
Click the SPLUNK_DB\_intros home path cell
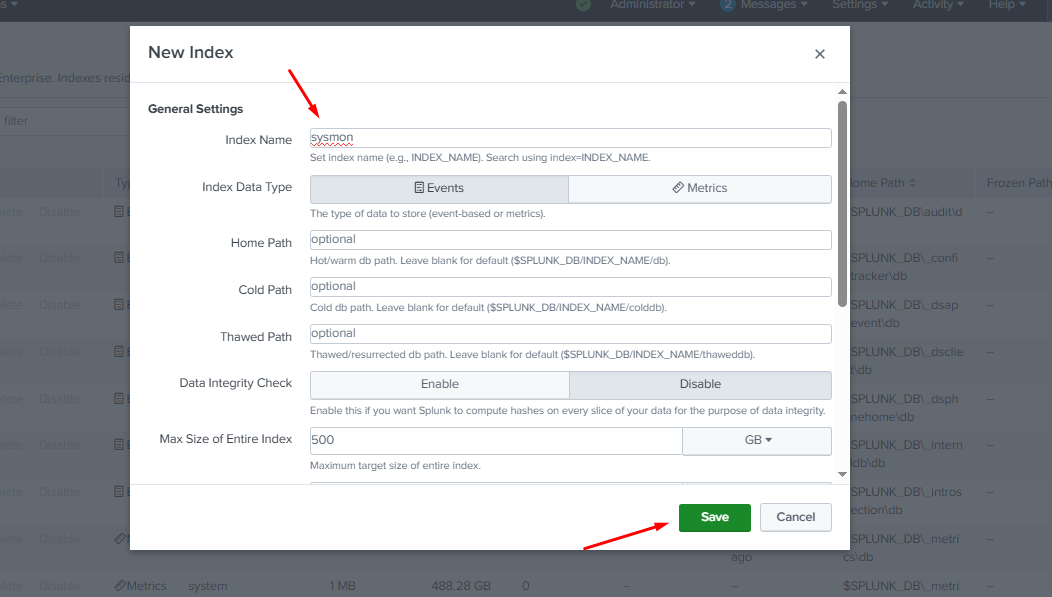click(902, 501)
